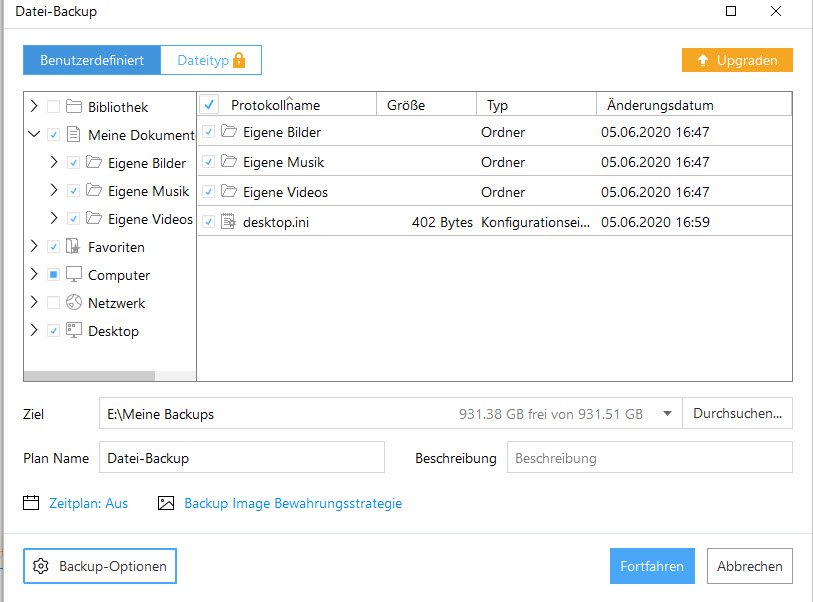Collapse the Meine Dokumente tree node
The width and height of the screenshot is (813, 602).
point(34,135)
